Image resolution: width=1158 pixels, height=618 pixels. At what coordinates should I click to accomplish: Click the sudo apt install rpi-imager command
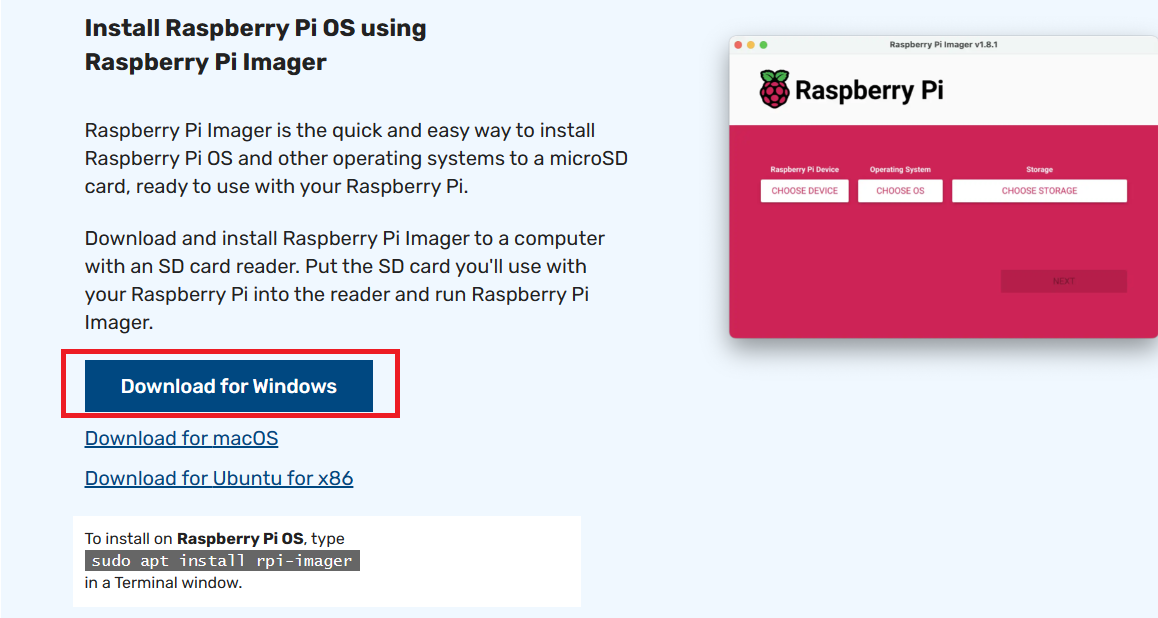pyautogui.click(x=222, y=560)
